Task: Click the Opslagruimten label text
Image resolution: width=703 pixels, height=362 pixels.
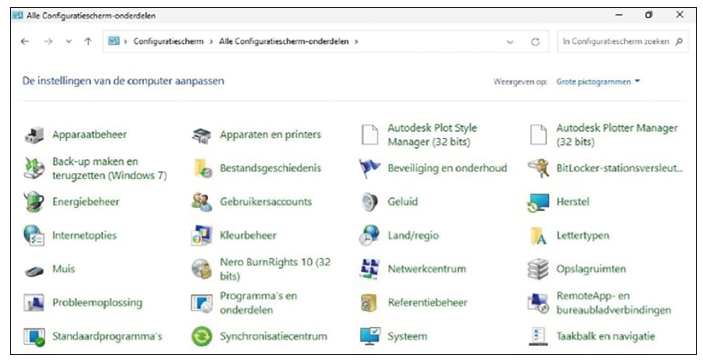Action: (x=591, y=269)
